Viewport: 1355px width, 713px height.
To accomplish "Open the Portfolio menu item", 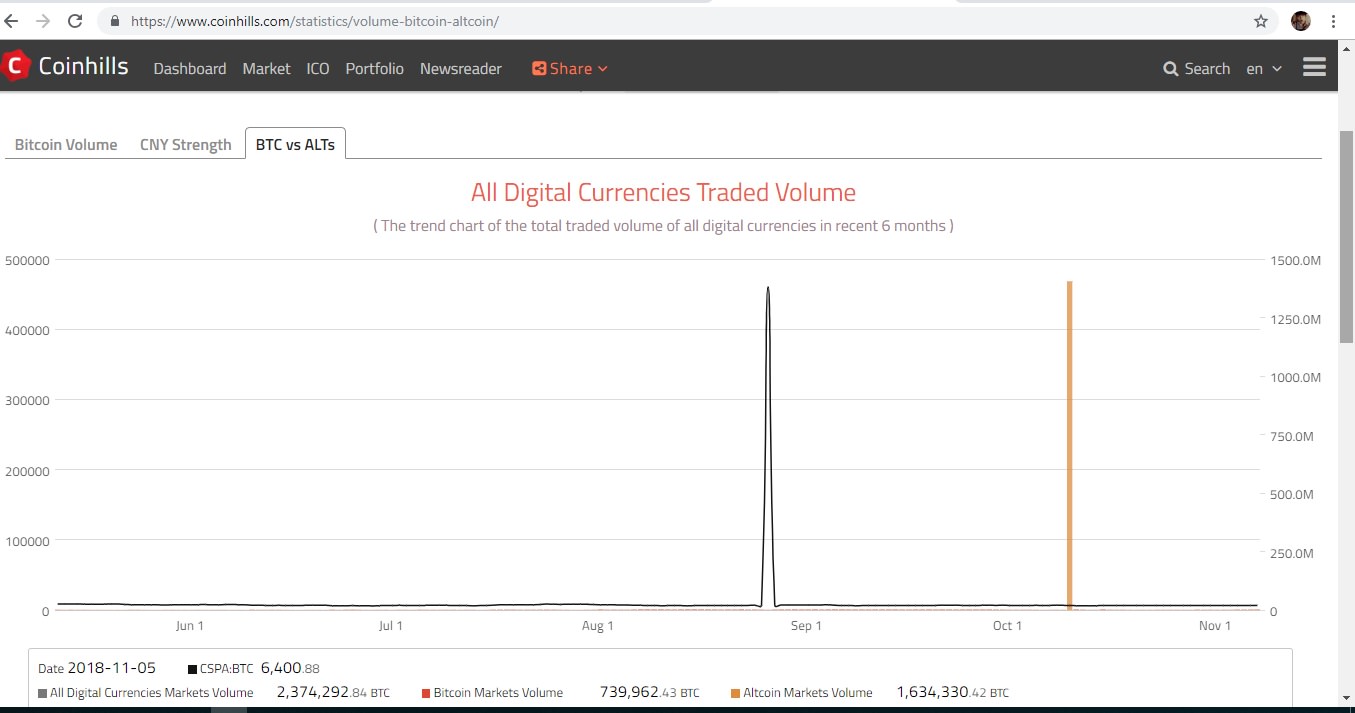I will (x=375, y=69).
